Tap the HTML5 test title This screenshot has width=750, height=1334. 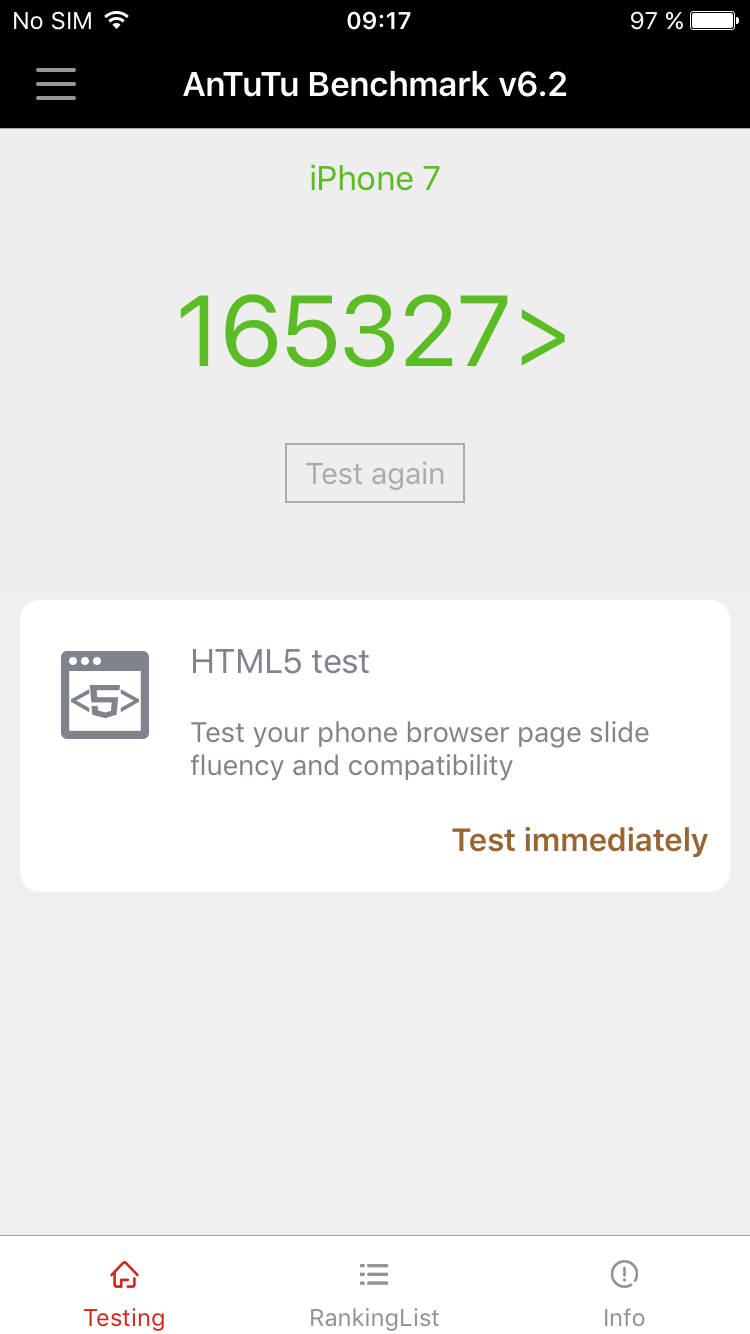pos(280,661)
